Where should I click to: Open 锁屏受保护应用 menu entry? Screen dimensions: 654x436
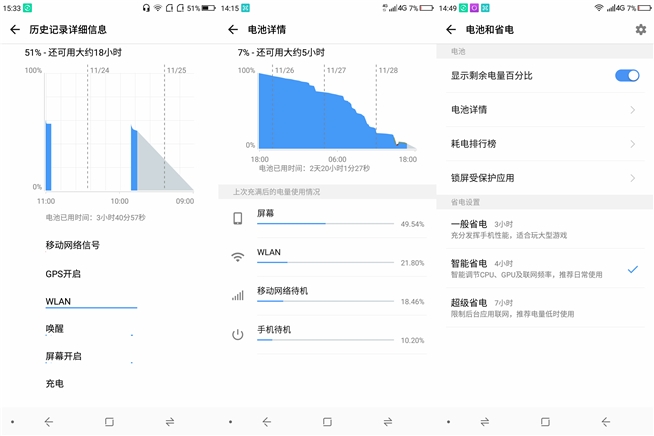[545, 178]
